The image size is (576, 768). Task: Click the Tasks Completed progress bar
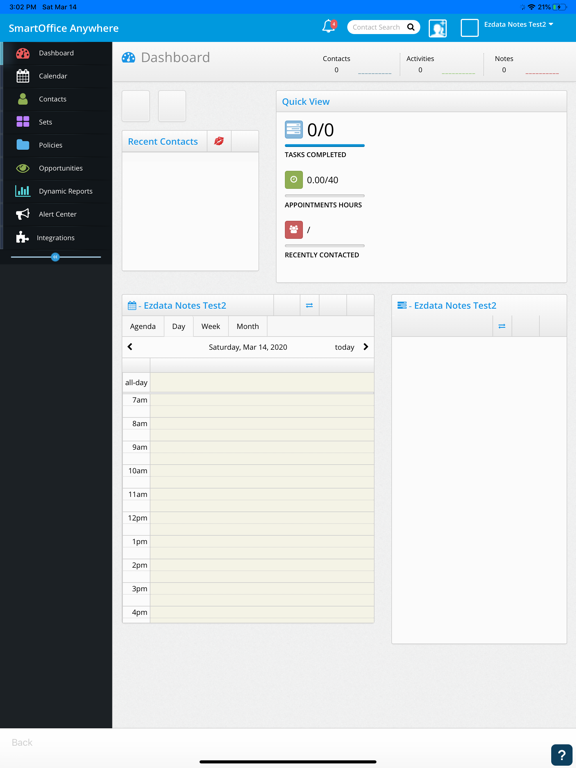coord(325,145)
